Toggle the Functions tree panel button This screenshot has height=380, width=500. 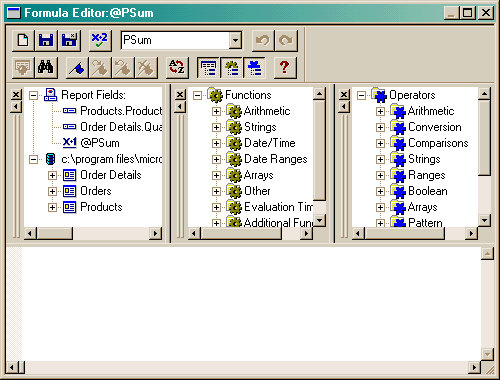(x=231, y=68)
